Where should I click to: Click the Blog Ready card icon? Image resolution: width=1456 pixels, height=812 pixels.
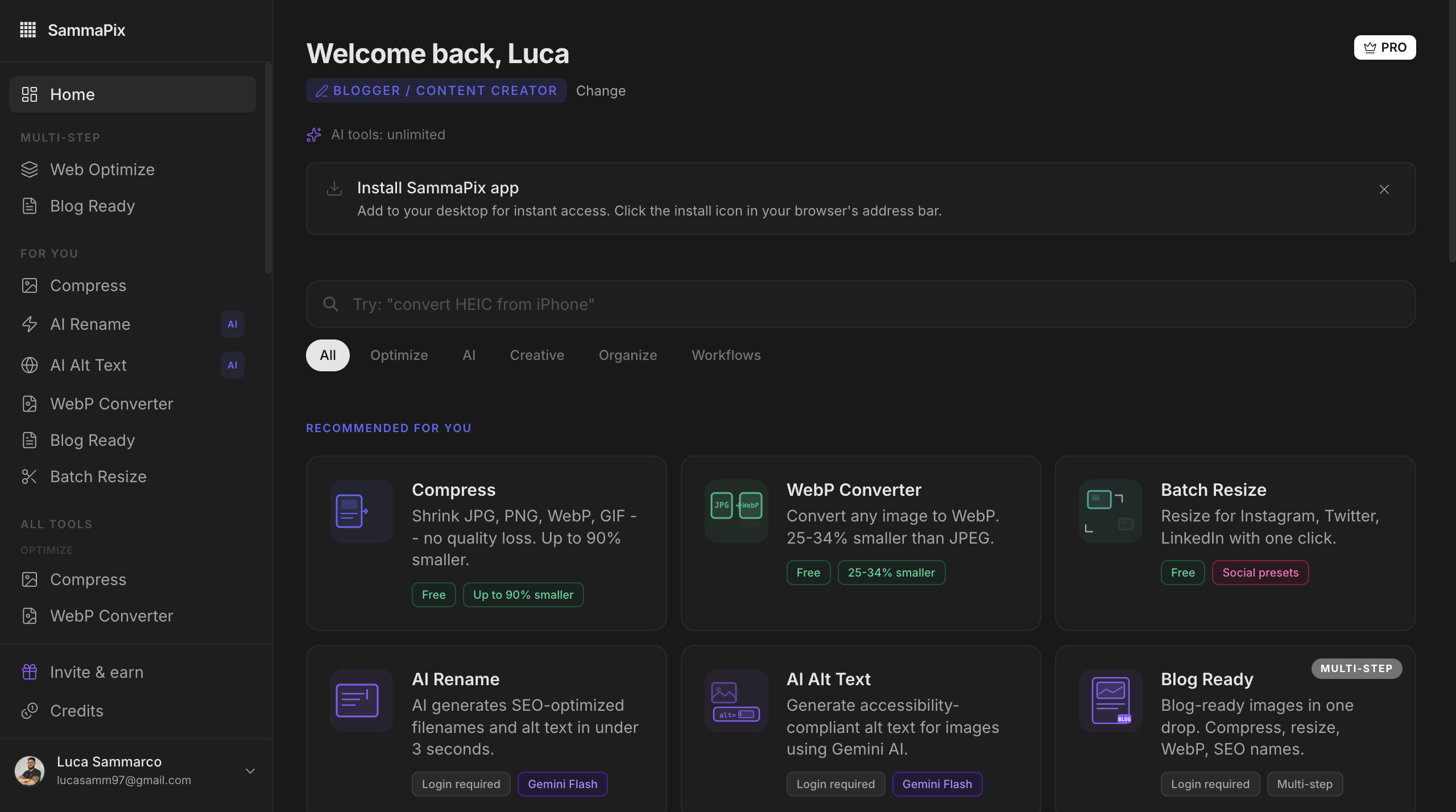point(1111,701)
